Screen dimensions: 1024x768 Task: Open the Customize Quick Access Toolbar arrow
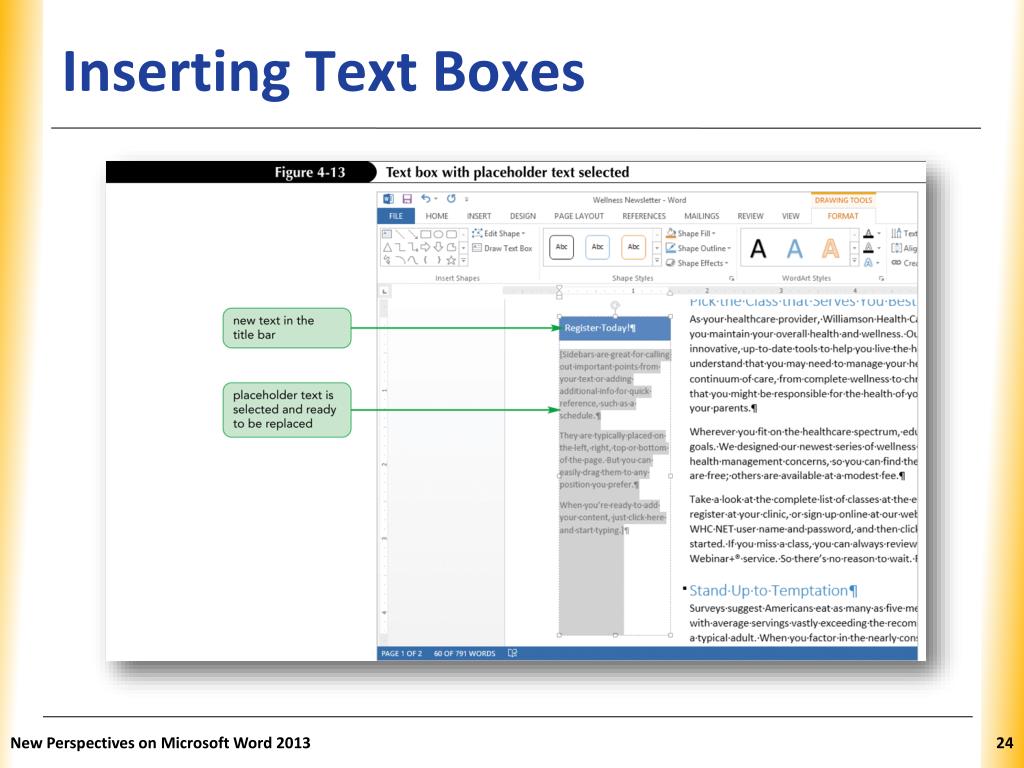466,199
